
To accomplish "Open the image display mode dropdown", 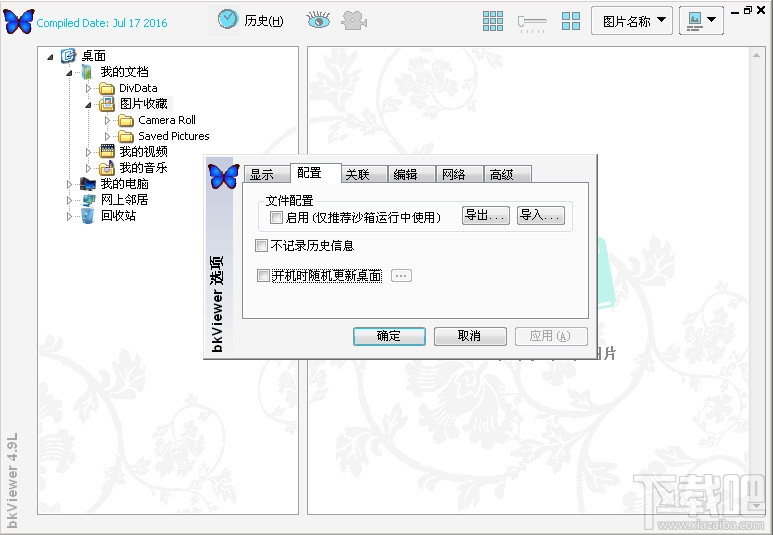I will click(x=701, y=21).
